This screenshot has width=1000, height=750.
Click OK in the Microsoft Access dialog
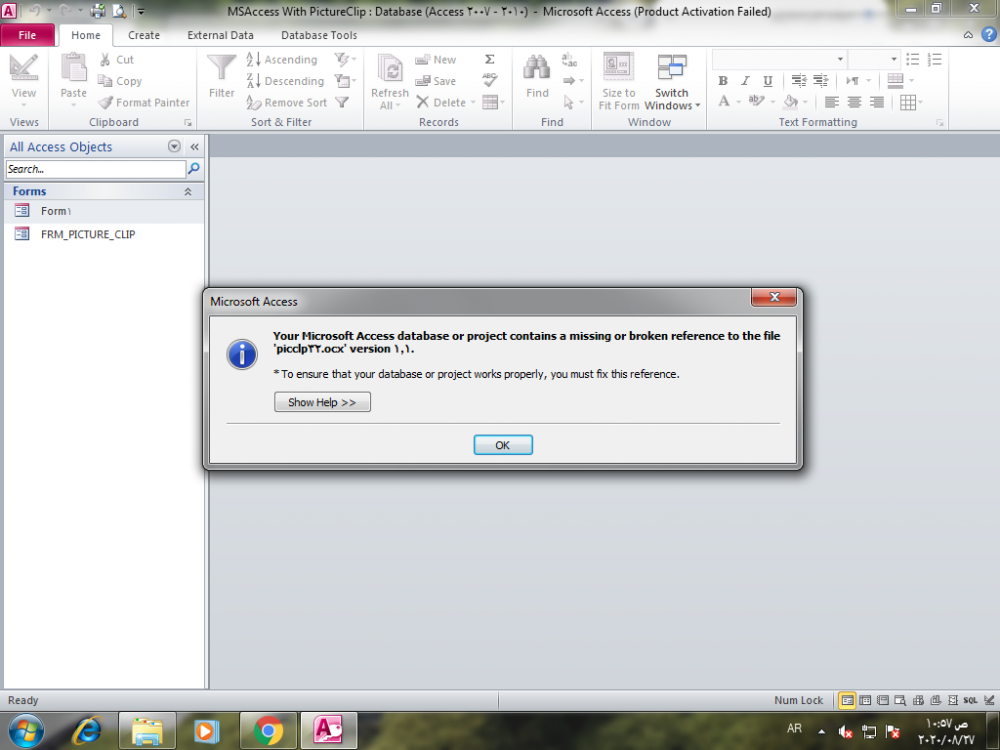pyautogui.click(x=503, y=445)
